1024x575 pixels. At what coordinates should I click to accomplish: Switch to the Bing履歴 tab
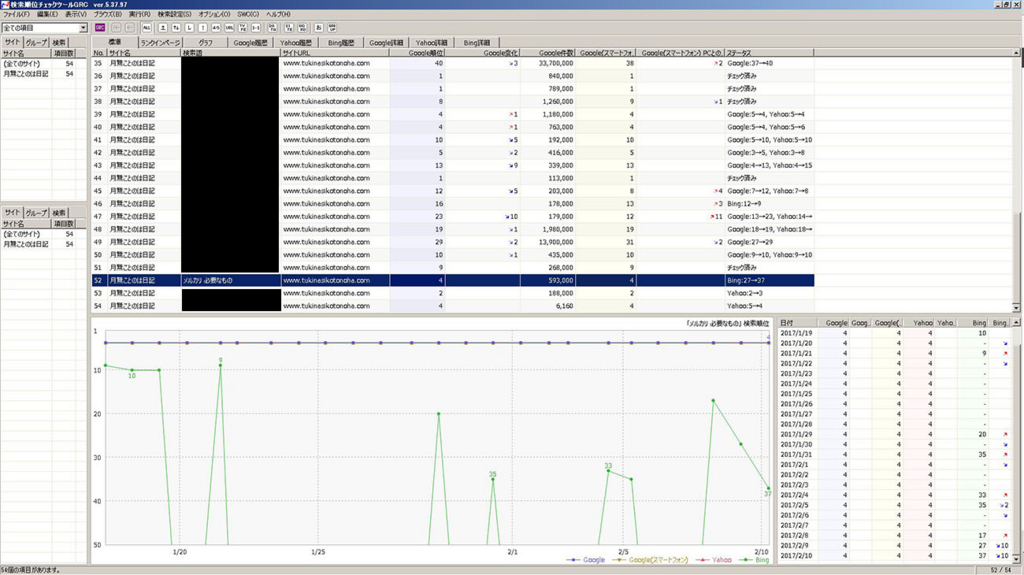tap(341, 42)
